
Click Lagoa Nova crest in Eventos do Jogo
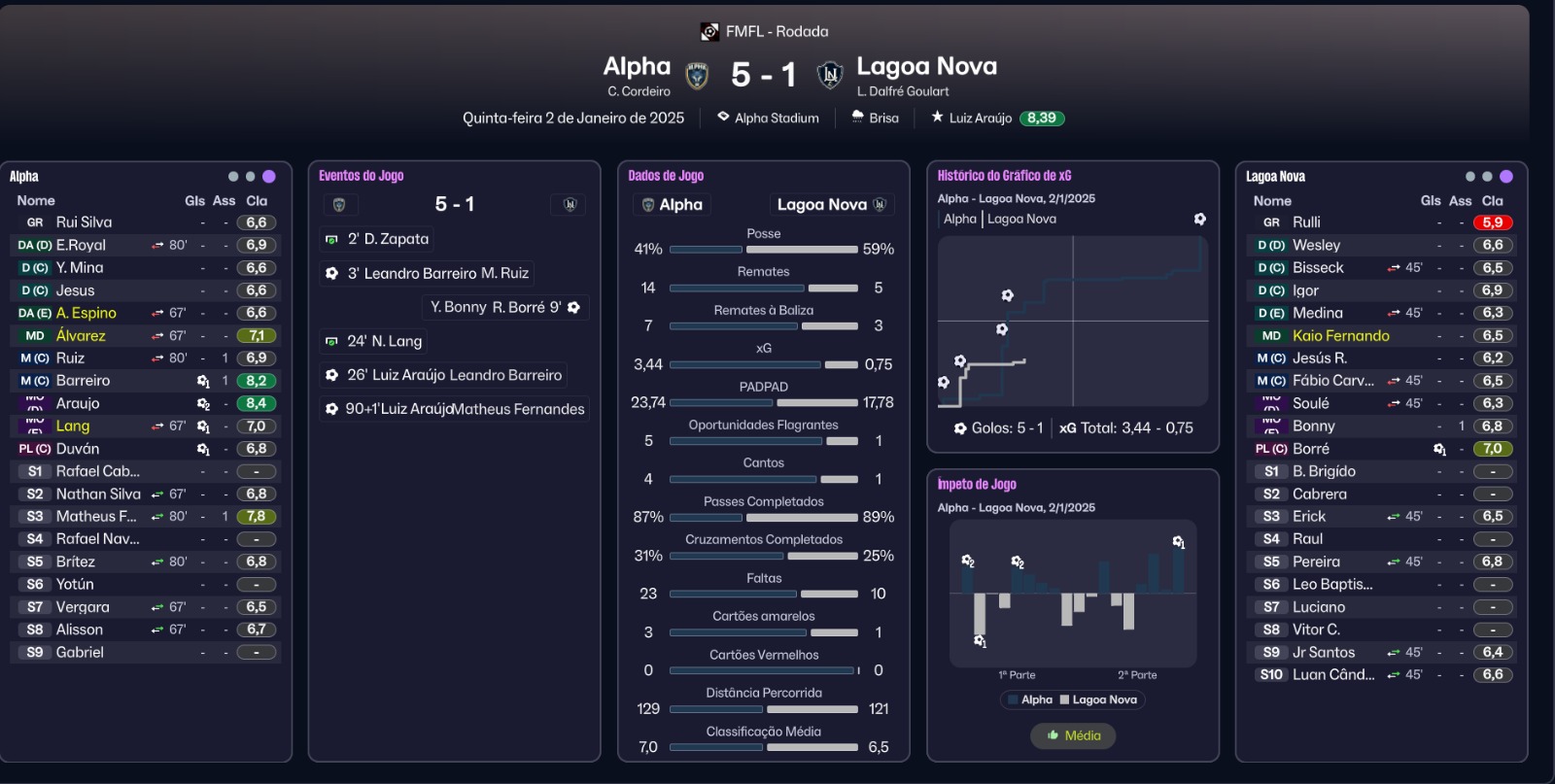point(570,205)
